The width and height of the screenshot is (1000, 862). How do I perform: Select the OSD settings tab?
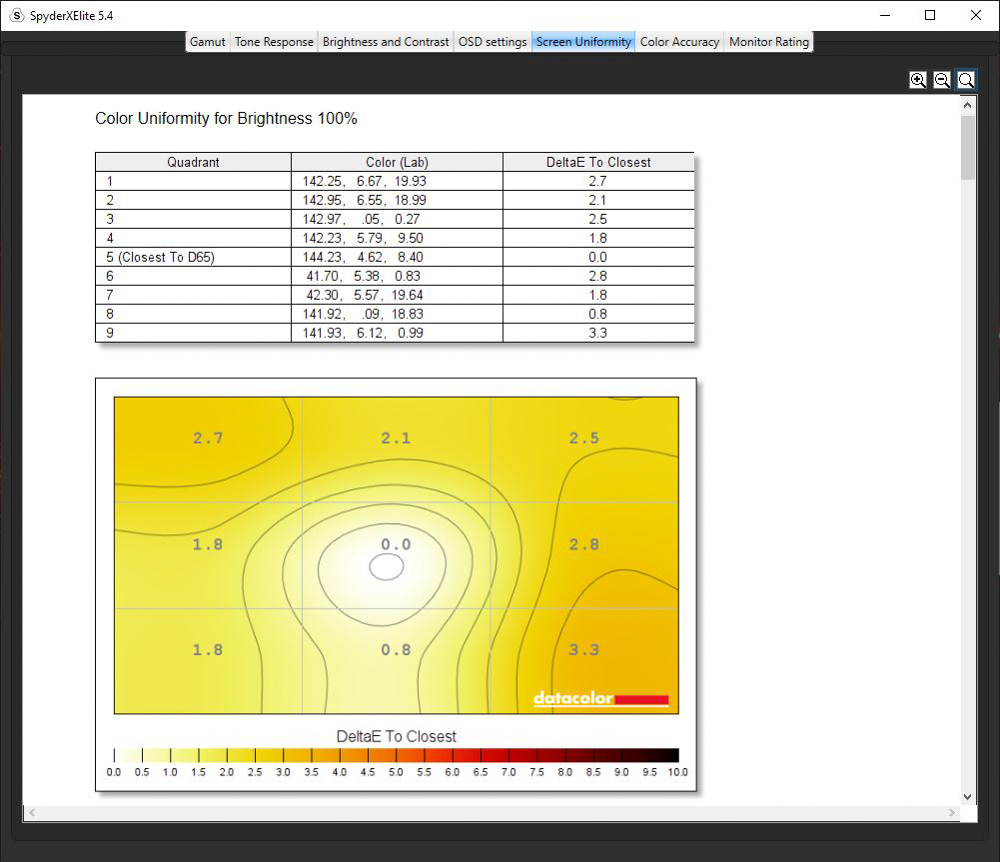pyautogui.click(x=492, y=42)
